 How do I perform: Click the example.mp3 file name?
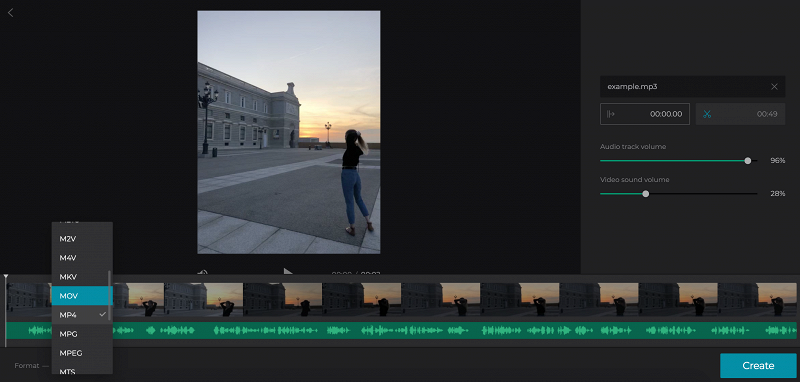tap(632, 87)
